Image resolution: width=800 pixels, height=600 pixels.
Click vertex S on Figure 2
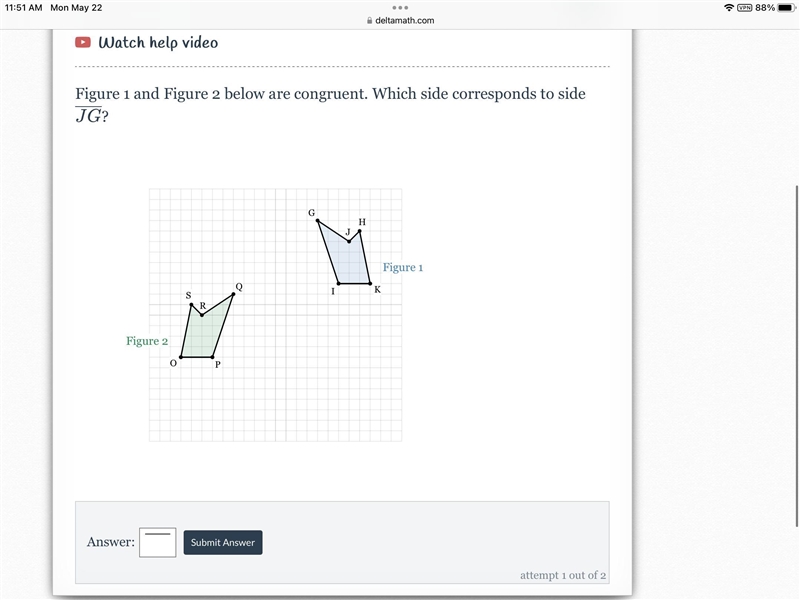click(x=191, y=305)
